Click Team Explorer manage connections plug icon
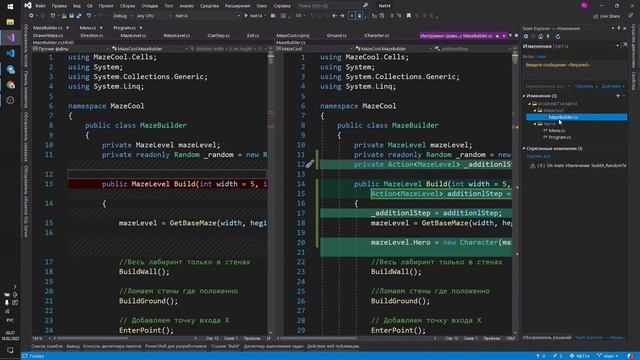640x360 pixels. click(x=548, y=36)
